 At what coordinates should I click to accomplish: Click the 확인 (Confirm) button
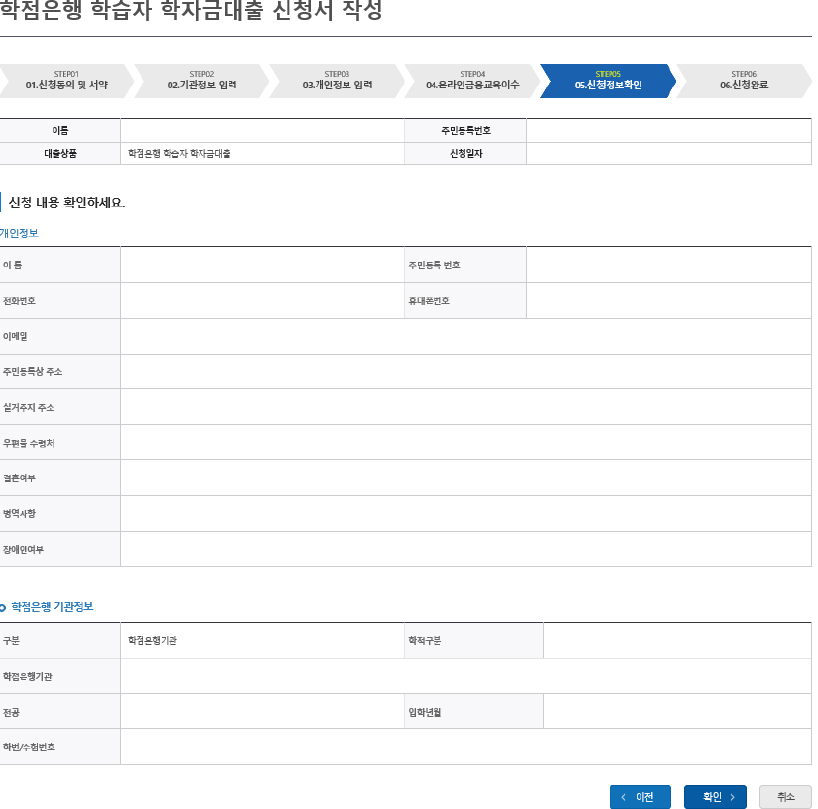pyautogui.click(x=714, y=797)
